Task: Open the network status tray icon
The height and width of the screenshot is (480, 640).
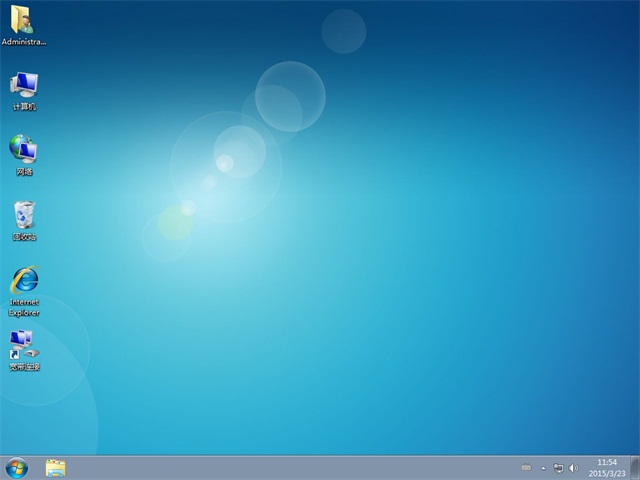Action: tap(558, 468)
